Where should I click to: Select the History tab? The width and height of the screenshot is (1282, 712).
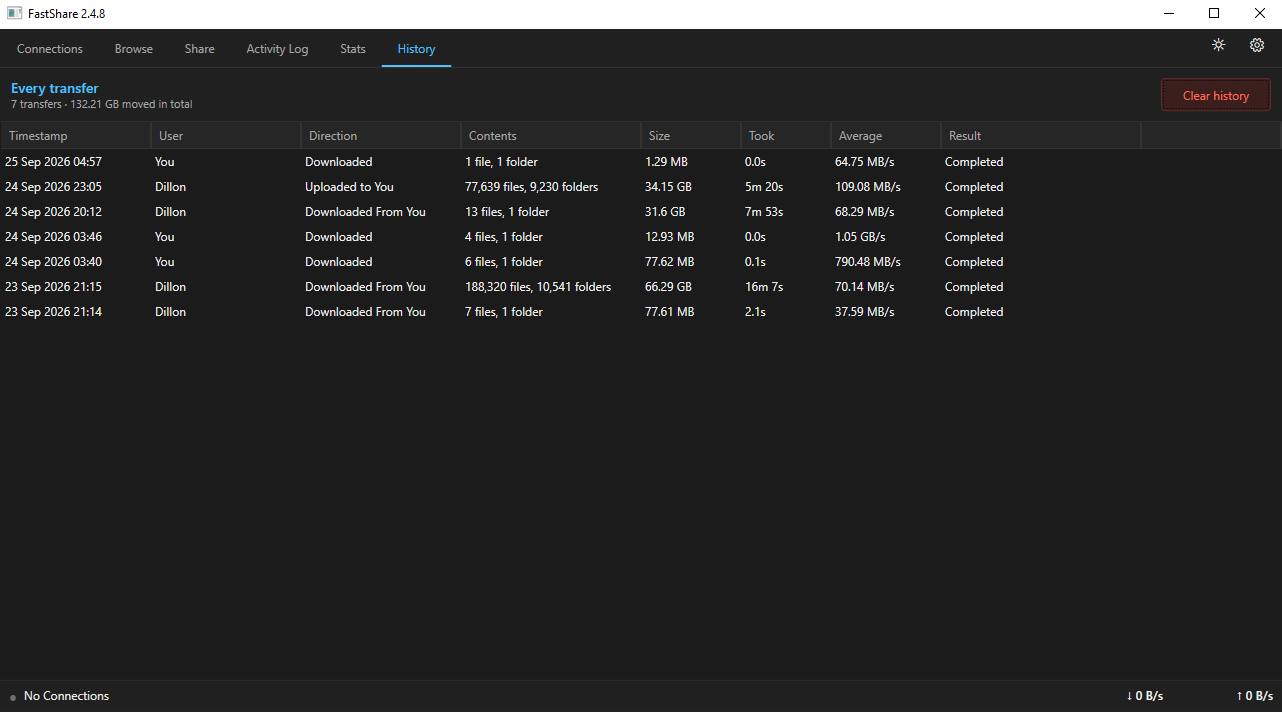[416, 49]
